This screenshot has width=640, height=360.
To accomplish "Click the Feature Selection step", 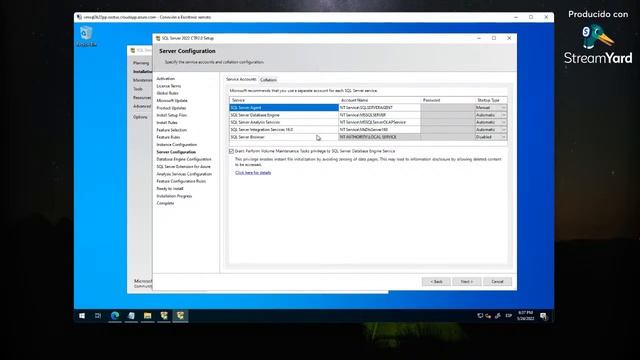I will point(172,130).
